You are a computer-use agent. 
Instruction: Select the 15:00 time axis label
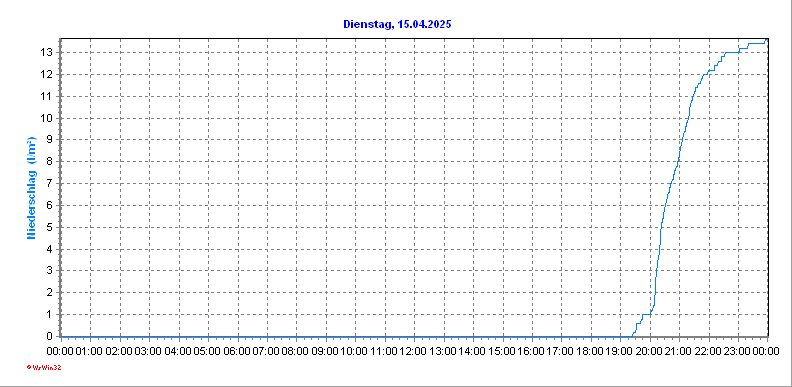[x=503, y=351]
